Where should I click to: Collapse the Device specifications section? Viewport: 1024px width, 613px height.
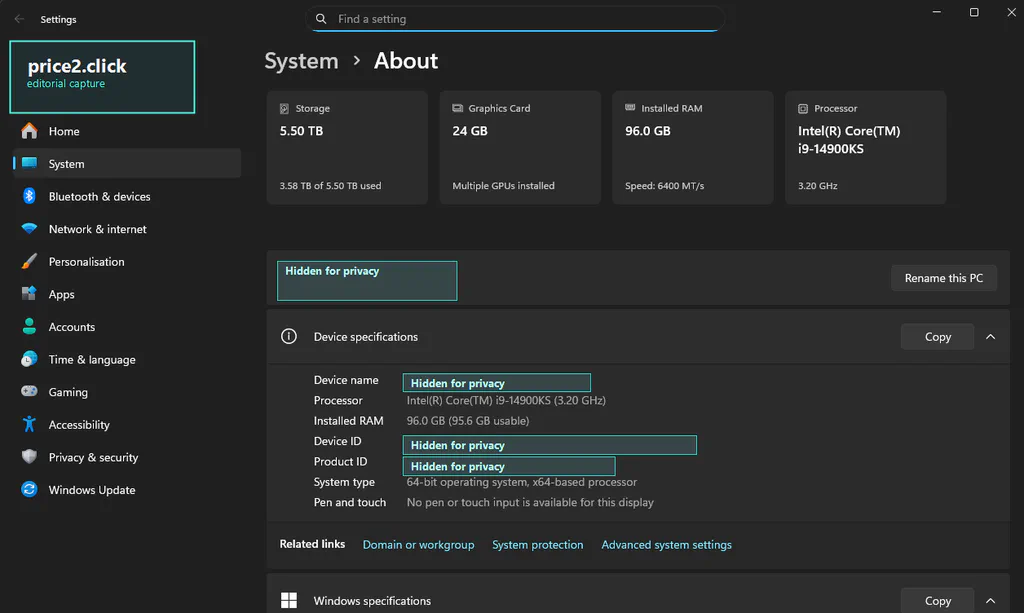pyautogui.click(x=991, y=337)
